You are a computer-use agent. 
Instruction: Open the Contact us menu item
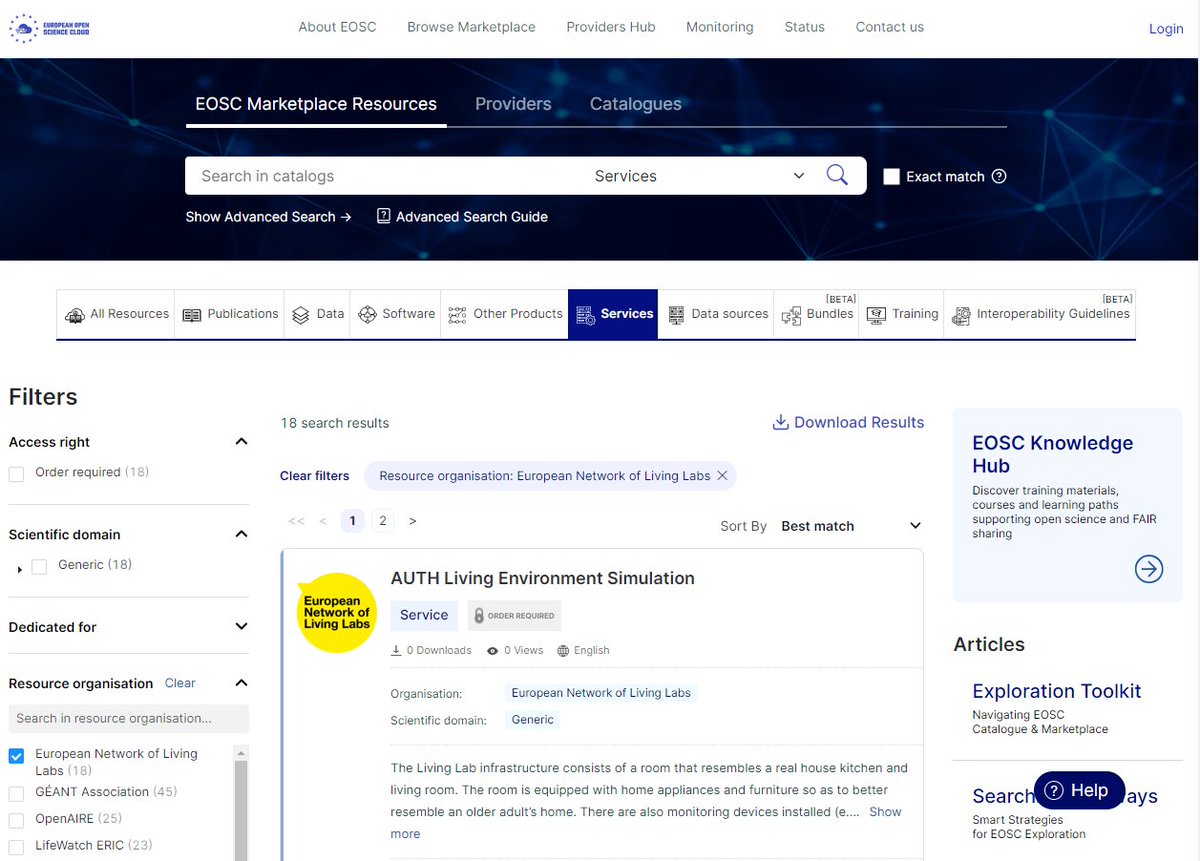point(890,27)
